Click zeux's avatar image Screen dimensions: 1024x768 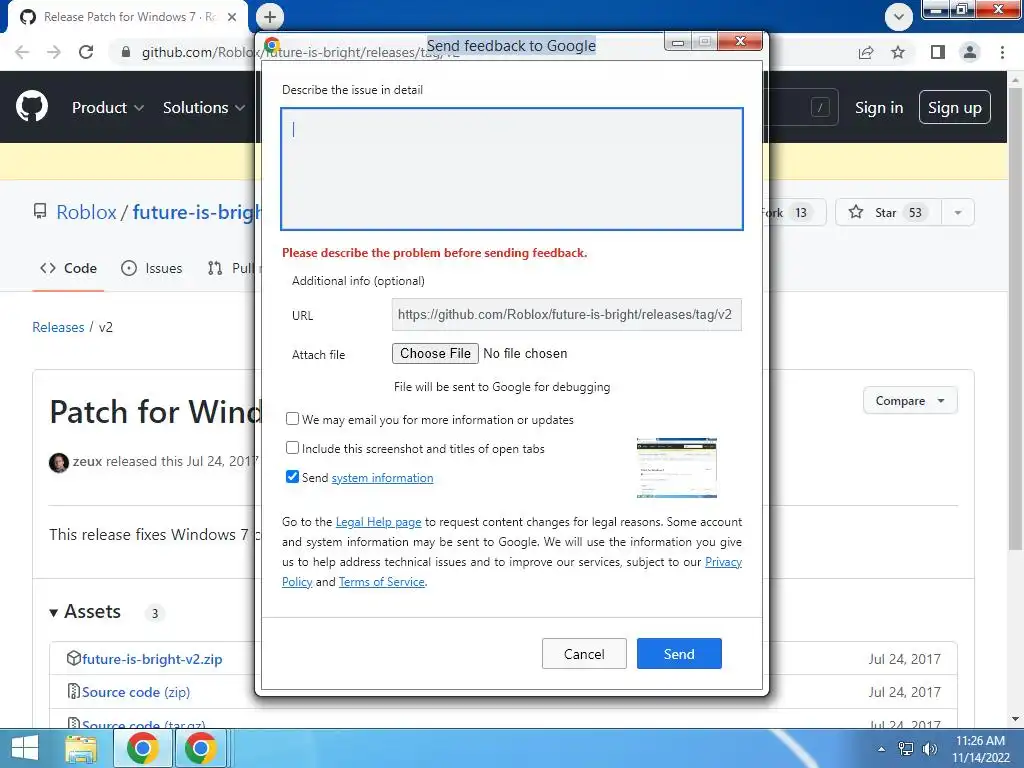[59, 462]
